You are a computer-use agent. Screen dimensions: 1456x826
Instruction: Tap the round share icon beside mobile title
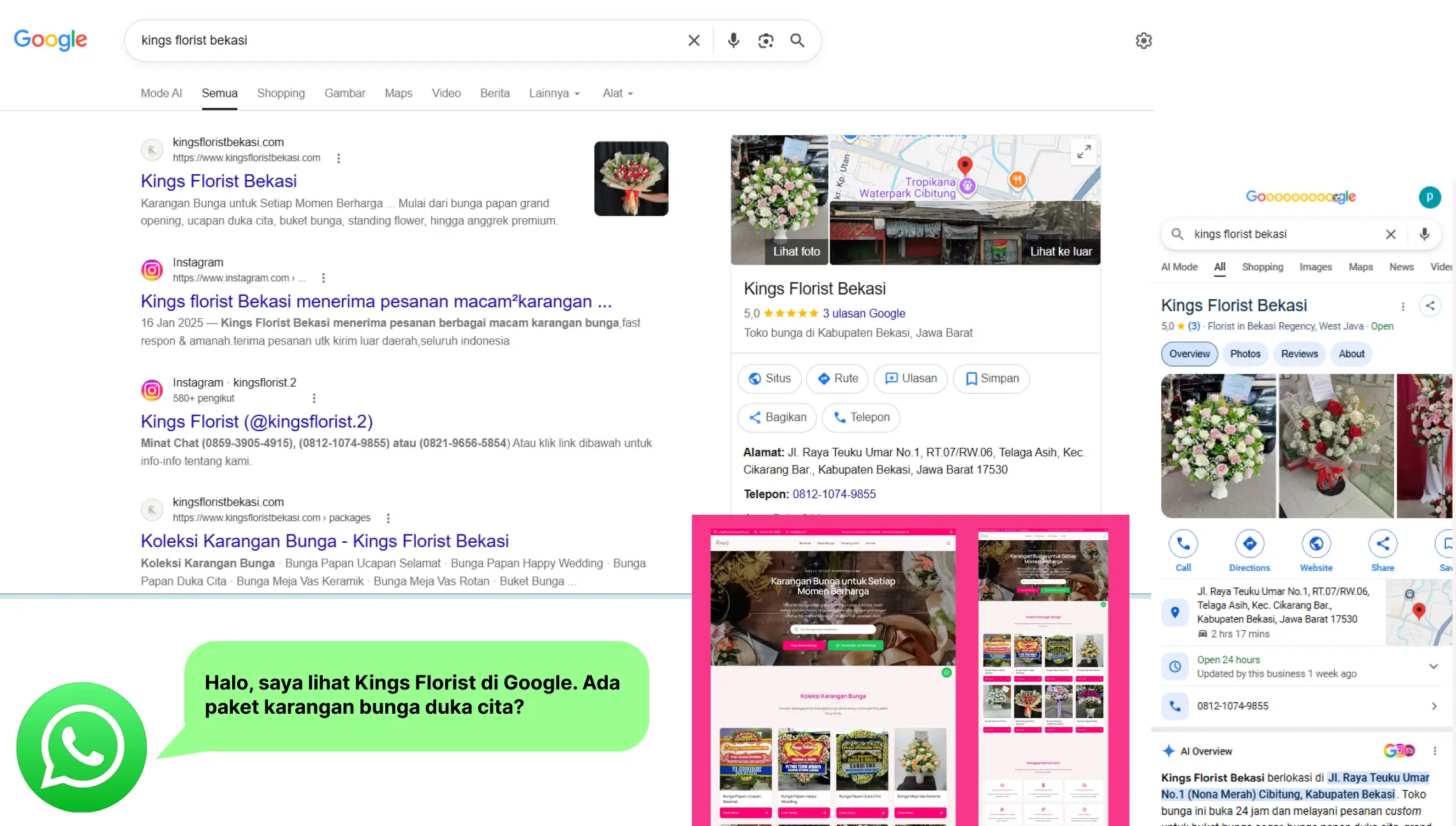[x=1430, y=306]
